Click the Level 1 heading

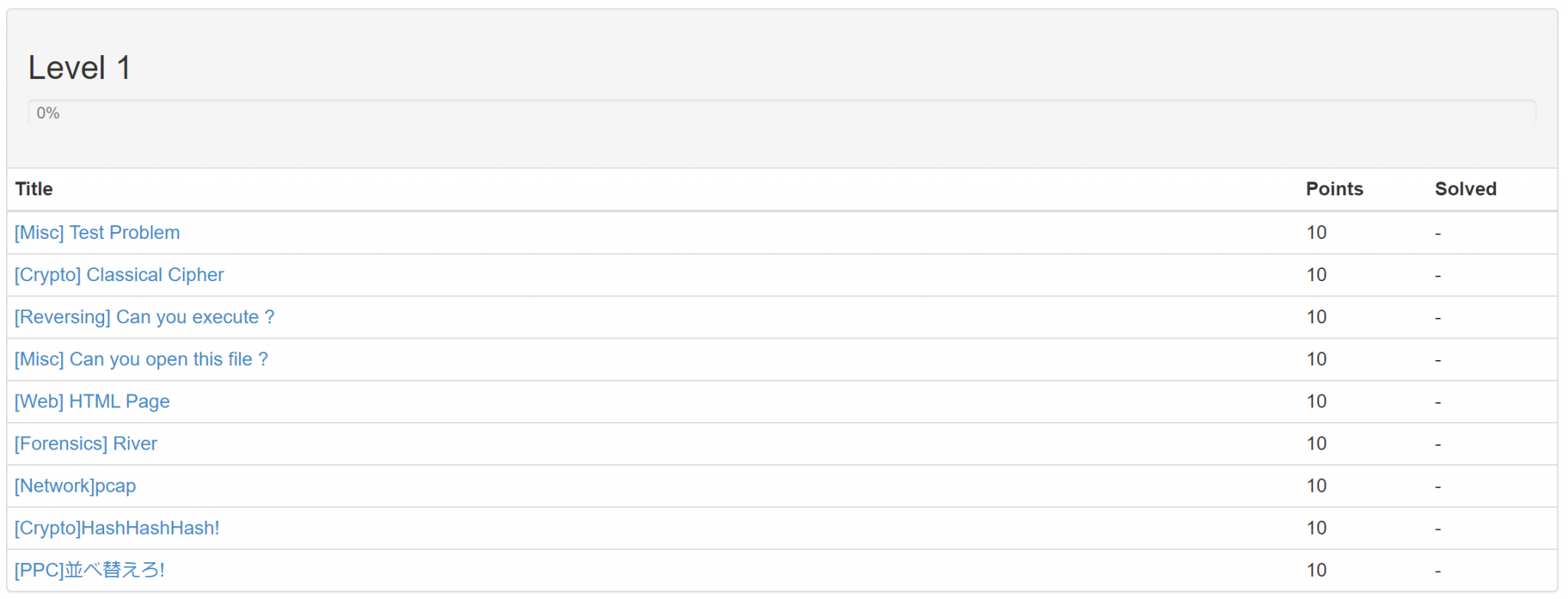80,68
